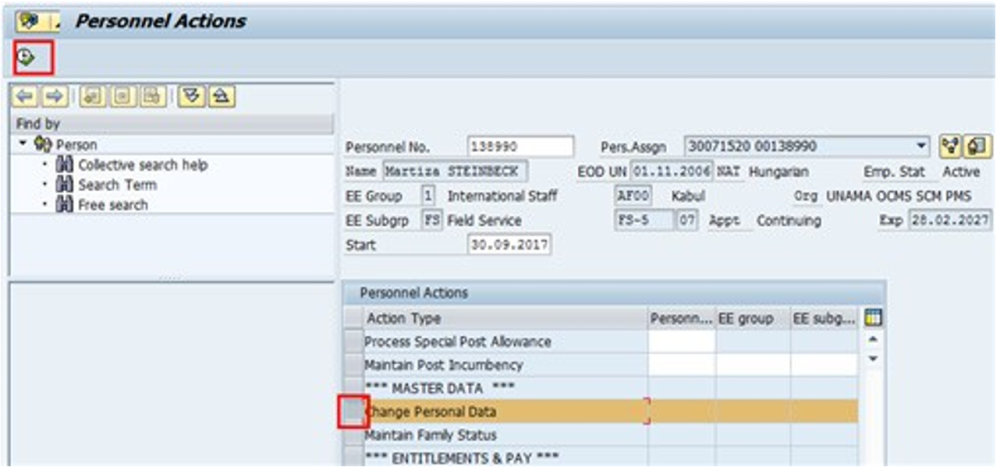The height and width of the screenshot is (467, 1000).
Task: Select the Maintain Post Incumbency row selector
Action: (352, 365)
